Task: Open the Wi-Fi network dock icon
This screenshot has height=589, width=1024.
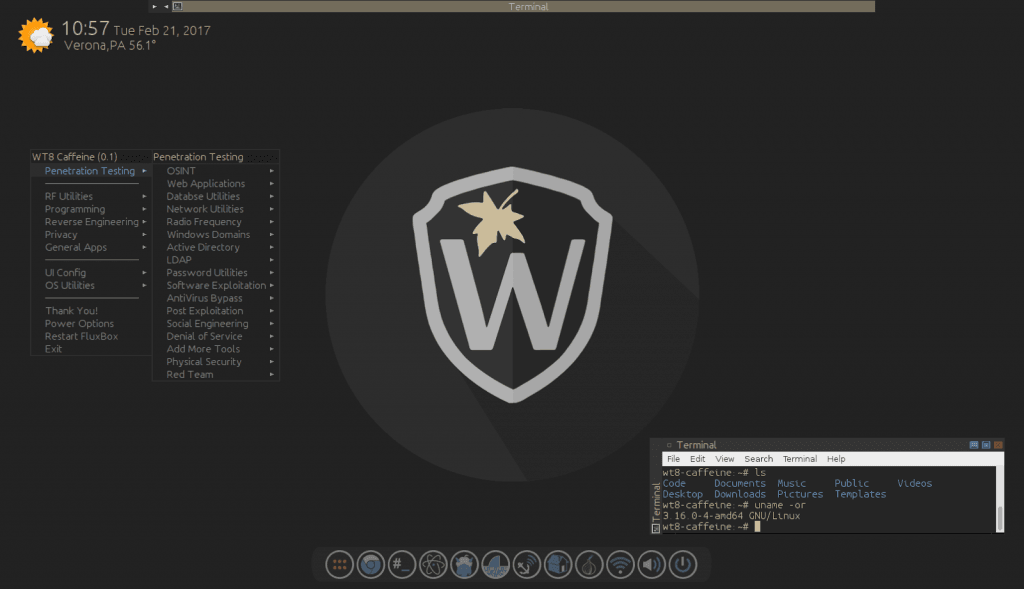Action: coord(621,565)
